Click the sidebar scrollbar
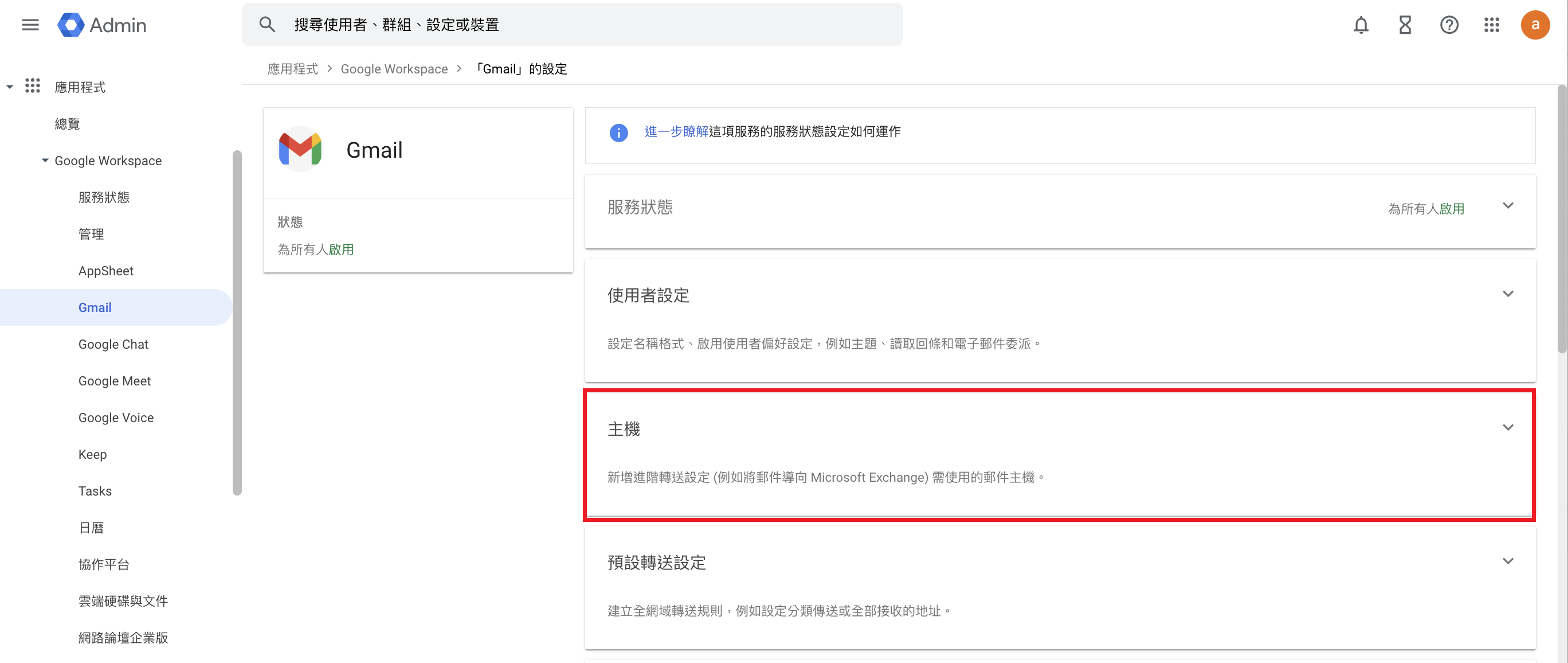The height and width of the screenshot is (663, 1568). (x=237, y=322)
